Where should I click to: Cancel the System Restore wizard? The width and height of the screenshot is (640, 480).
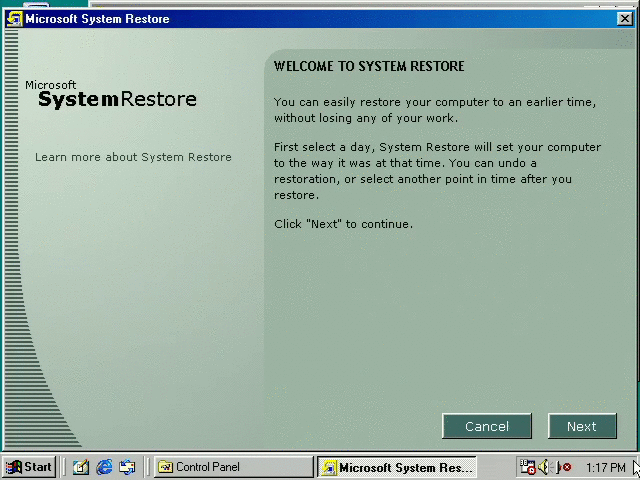point(487,426)
